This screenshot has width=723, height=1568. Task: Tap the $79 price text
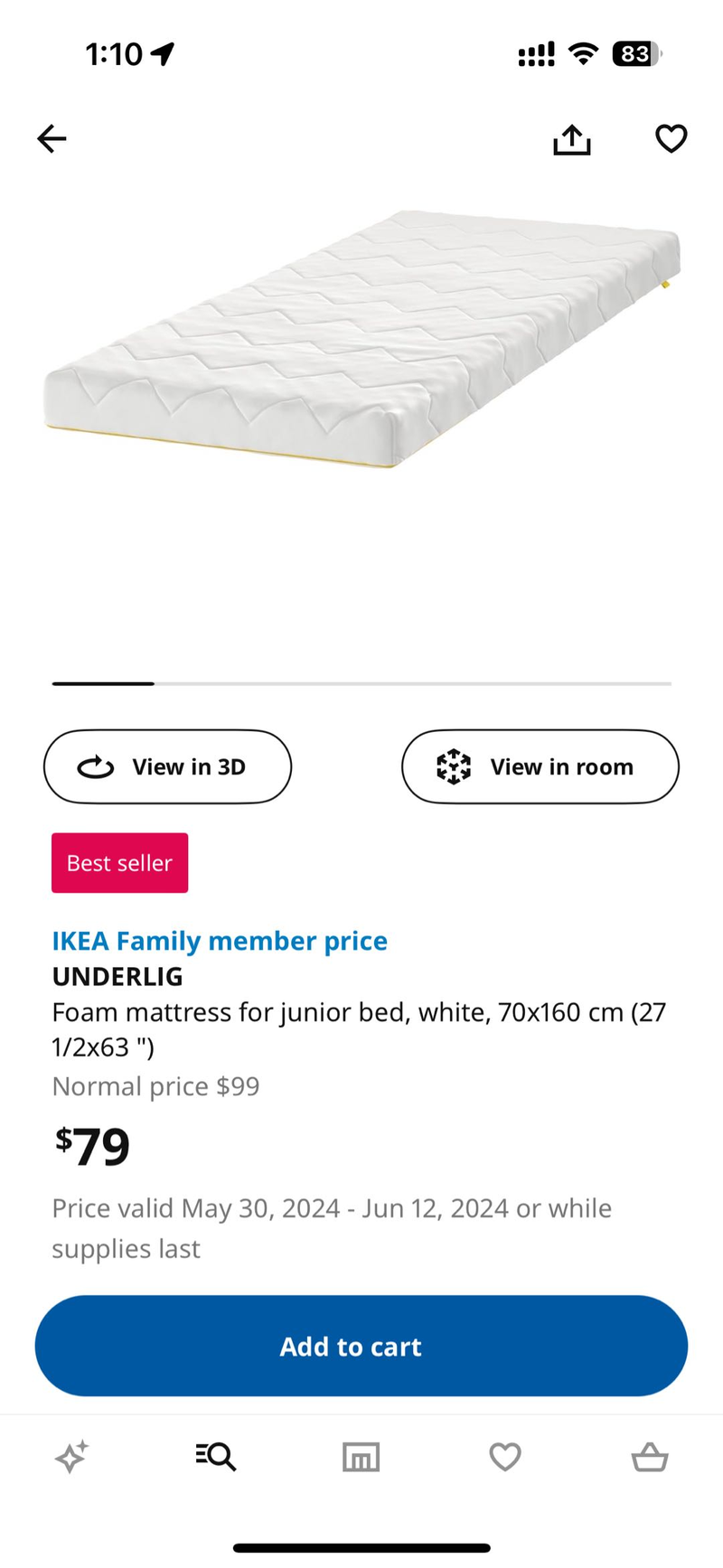point(92,1146)
